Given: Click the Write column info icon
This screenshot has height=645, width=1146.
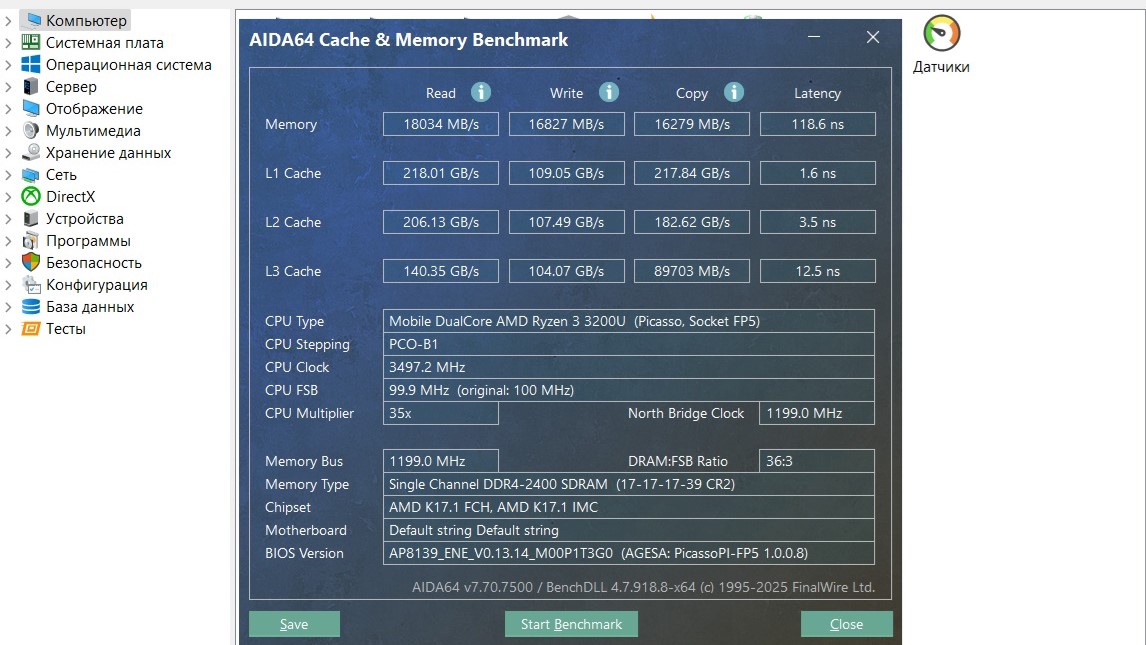Looking at the screenshot, I should [x=608, y=92].
